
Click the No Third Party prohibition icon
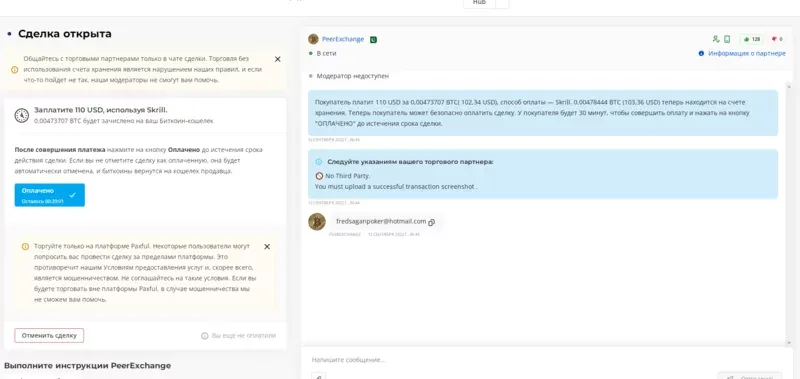click(319, 176)
